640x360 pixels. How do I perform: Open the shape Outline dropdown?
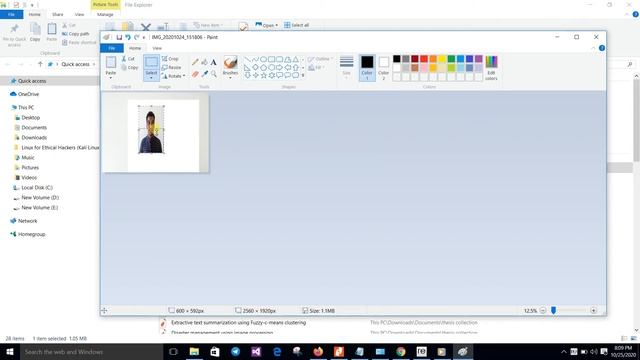[x=320, y=59]
